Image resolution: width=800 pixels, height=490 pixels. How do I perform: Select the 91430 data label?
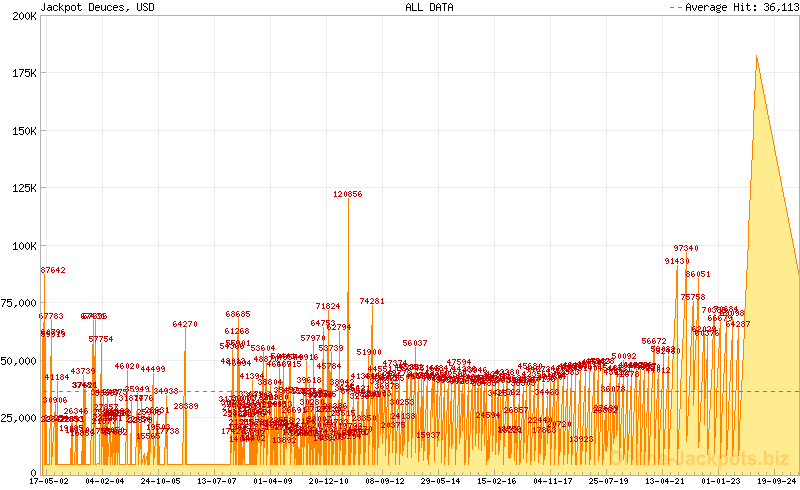677,262
